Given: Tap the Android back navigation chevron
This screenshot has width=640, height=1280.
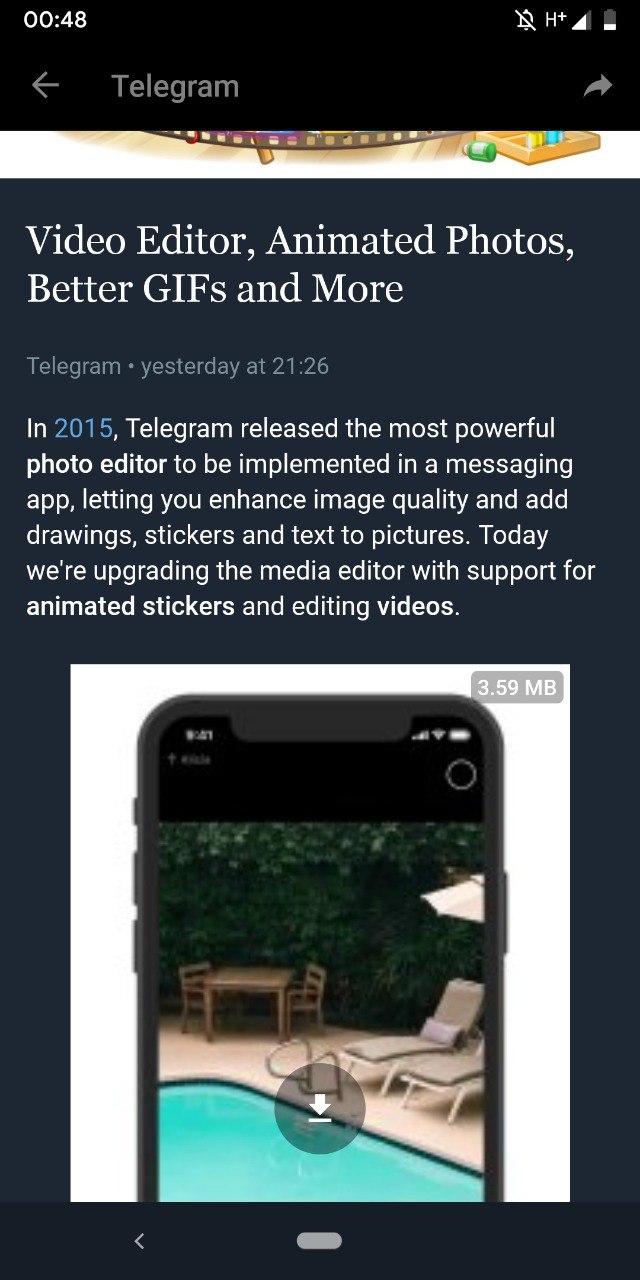Looking at the screenshot, I should [x=139, y=1241].
